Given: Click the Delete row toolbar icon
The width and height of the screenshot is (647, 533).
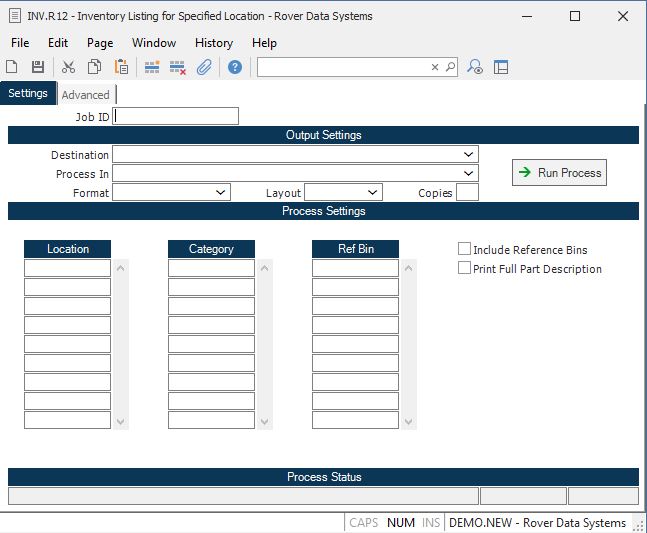Looking at the screenshot, I should point(178,67).
